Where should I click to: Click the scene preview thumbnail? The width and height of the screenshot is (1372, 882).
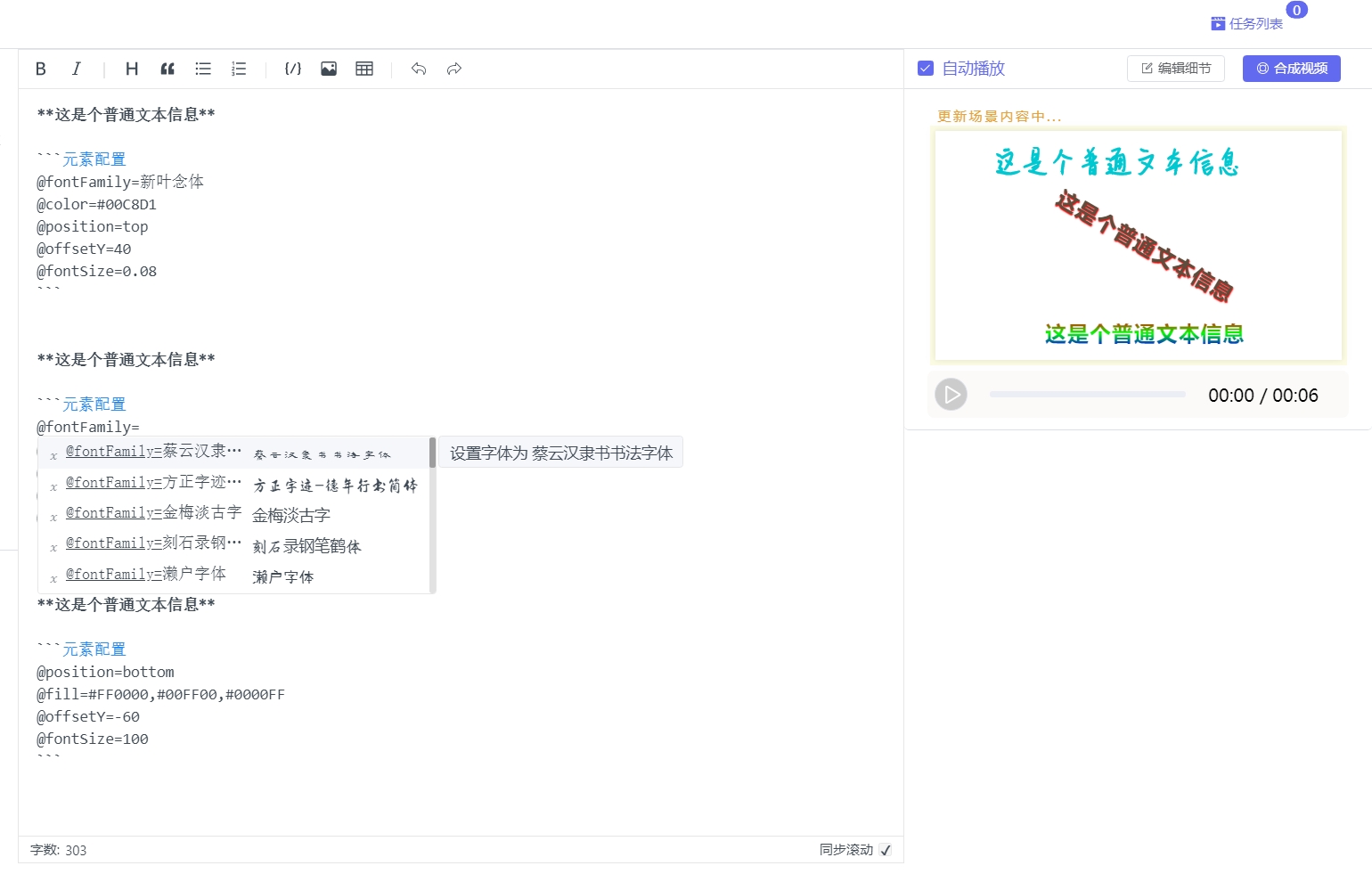pos(1139,246)
